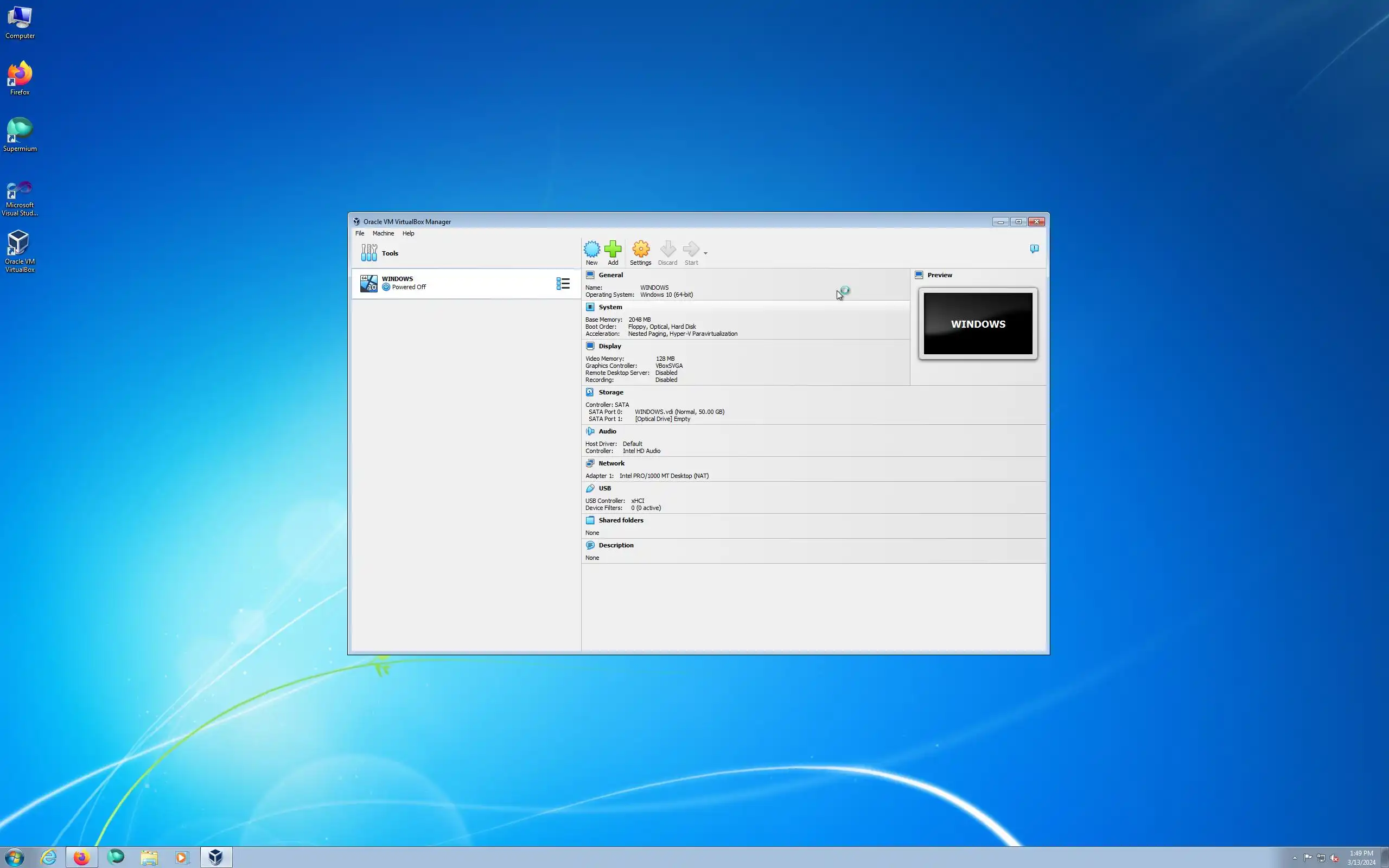Open Firefox from the taskbar
This screenshot has width=1389, height=868.
pos(81,857)
